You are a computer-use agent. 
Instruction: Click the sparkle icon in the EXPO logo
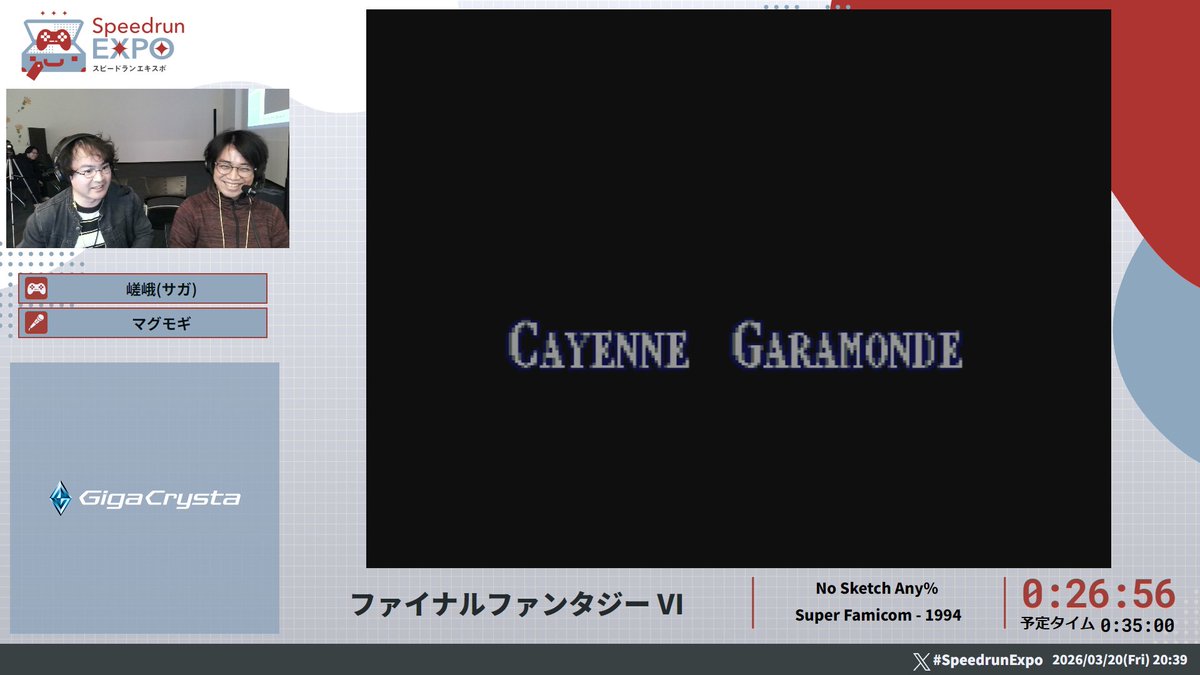point(162,48)
